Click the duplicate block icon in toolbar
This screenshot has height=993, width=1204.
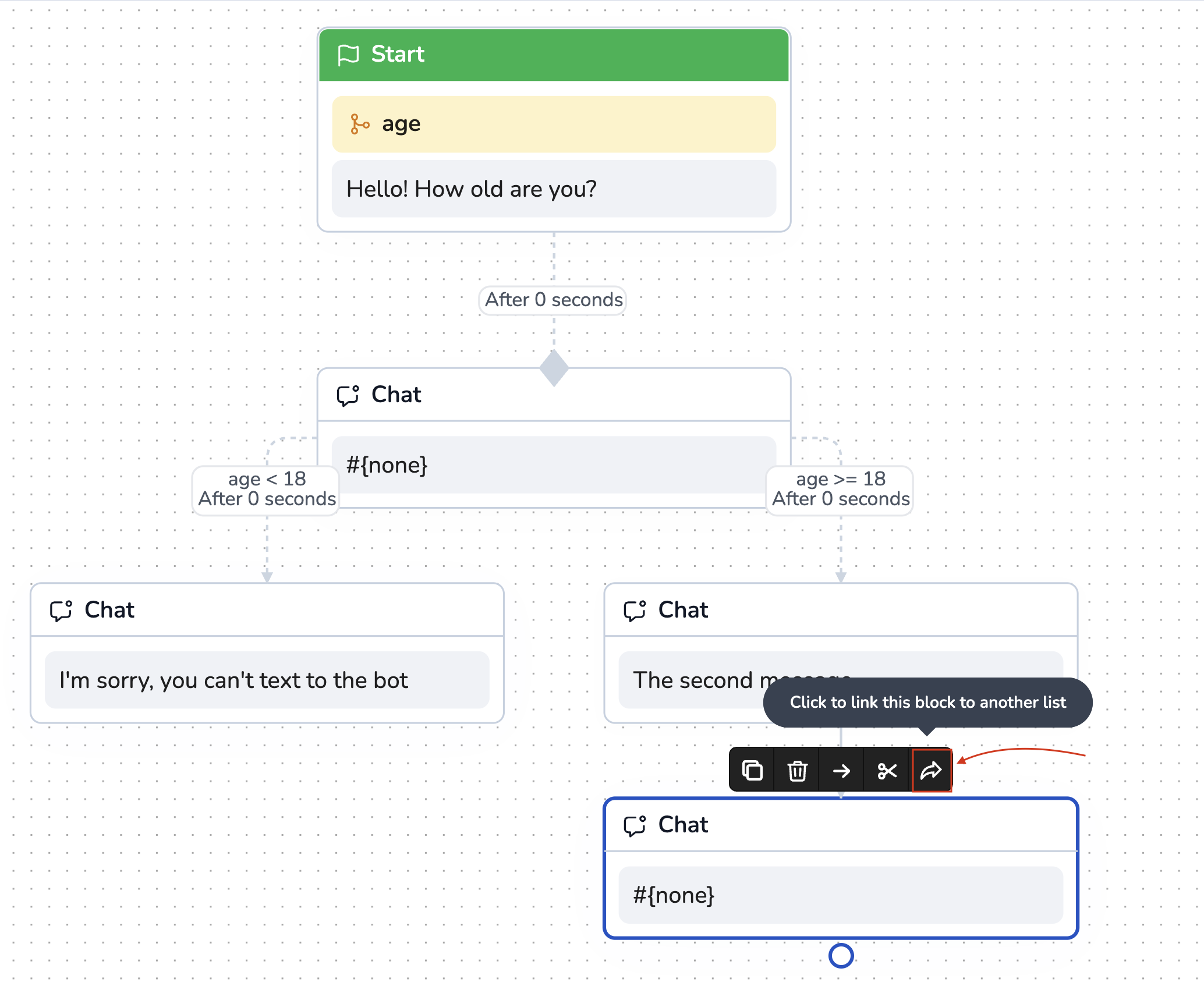click(752, 771)
